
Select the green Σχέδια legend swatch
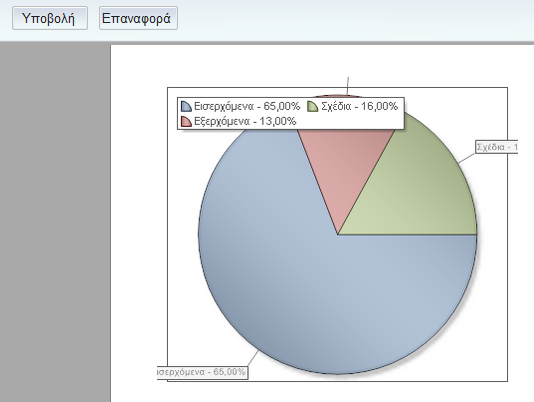[313, 106]
